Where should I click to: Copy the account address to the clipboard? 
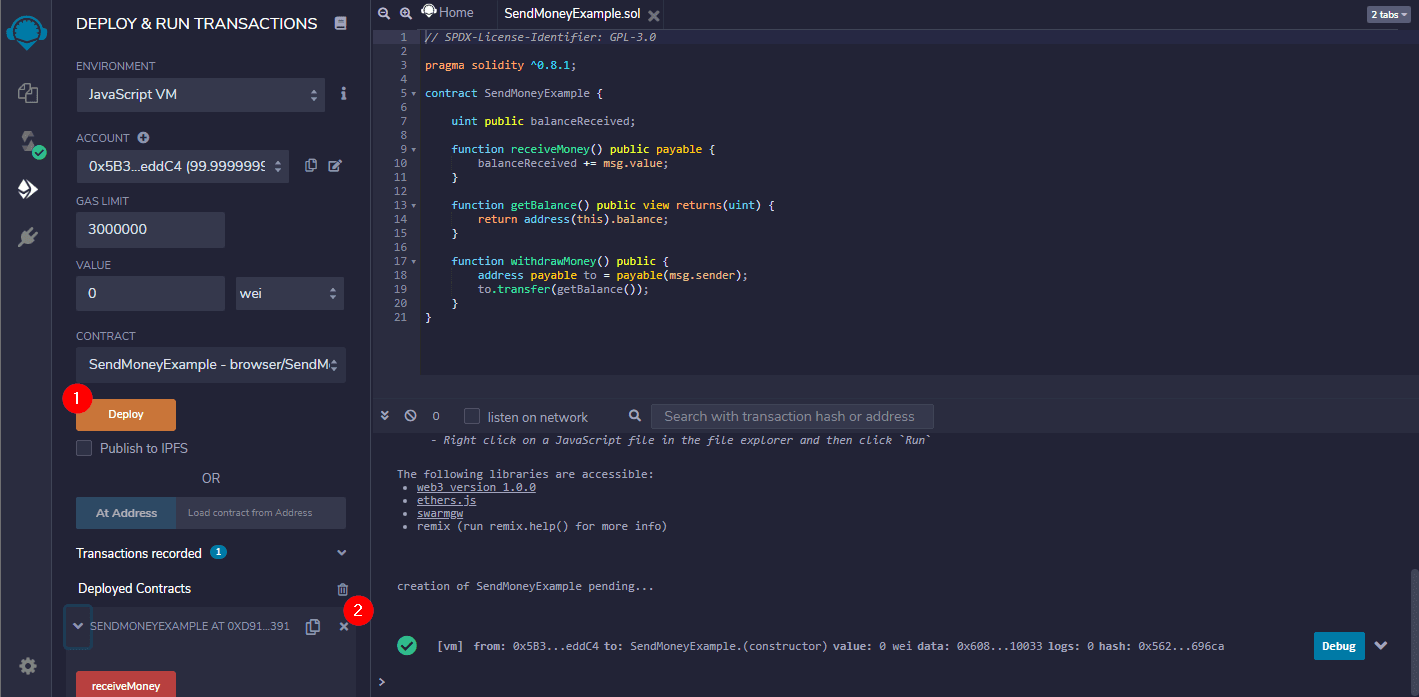coord(311,165)
